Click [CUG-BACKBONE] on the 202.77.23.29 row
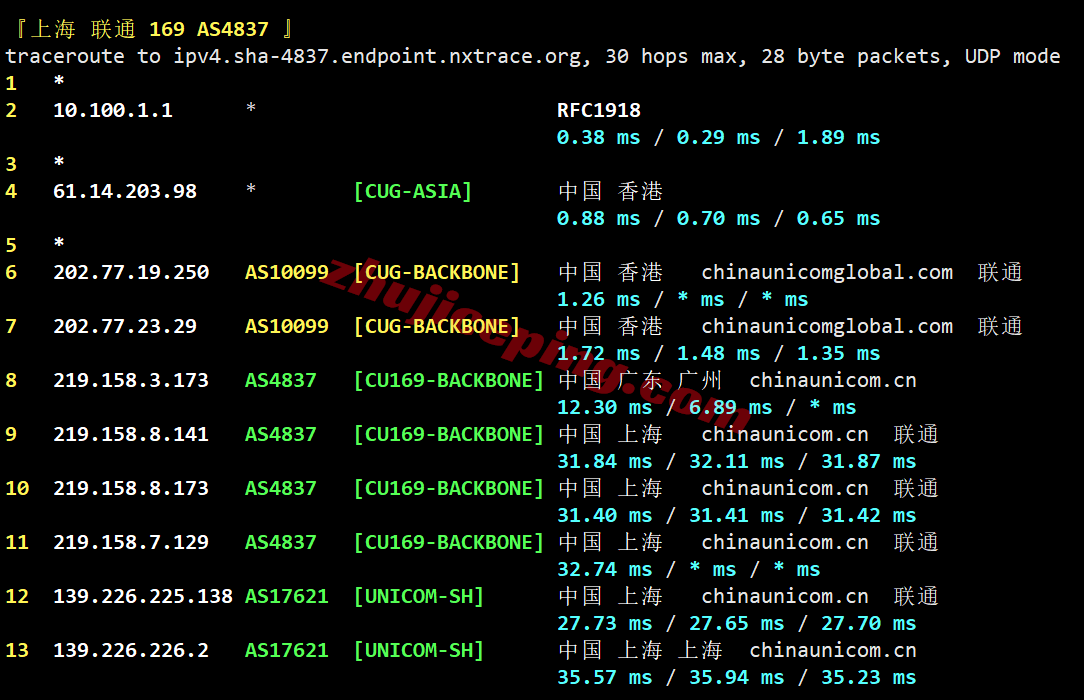The height and width of the screenshot is (700, 1084). tap(436, 326)
